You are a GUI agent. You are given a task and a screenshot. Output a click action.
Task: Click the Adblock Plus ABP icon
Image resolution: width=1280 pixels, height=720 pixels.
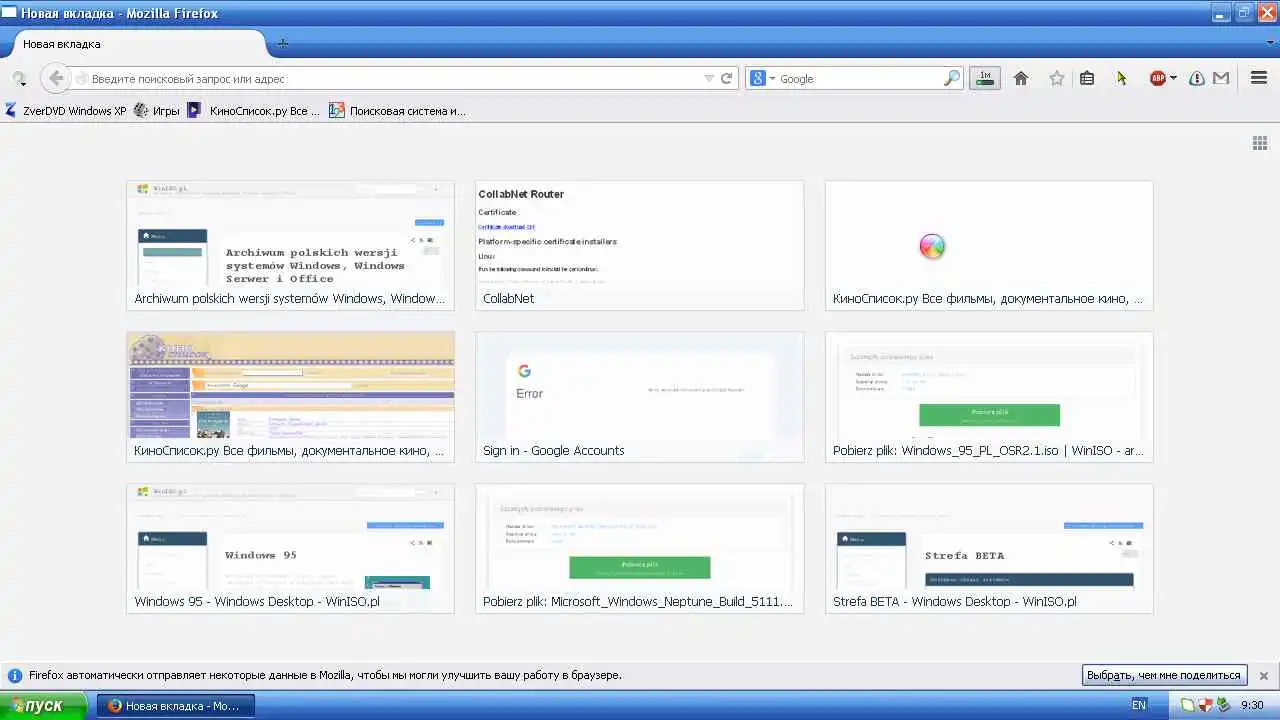1157,78
